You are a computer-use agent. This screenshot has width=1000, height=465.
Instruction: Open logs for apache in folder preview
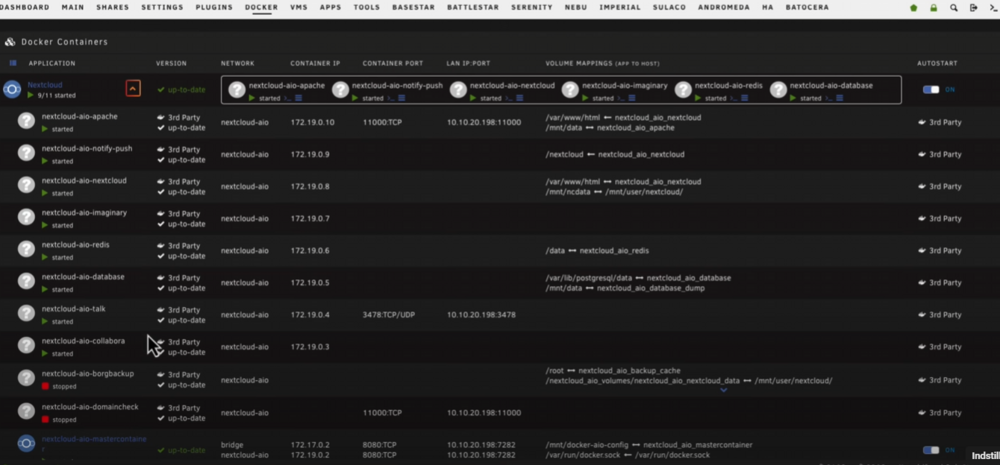point(298,98)
